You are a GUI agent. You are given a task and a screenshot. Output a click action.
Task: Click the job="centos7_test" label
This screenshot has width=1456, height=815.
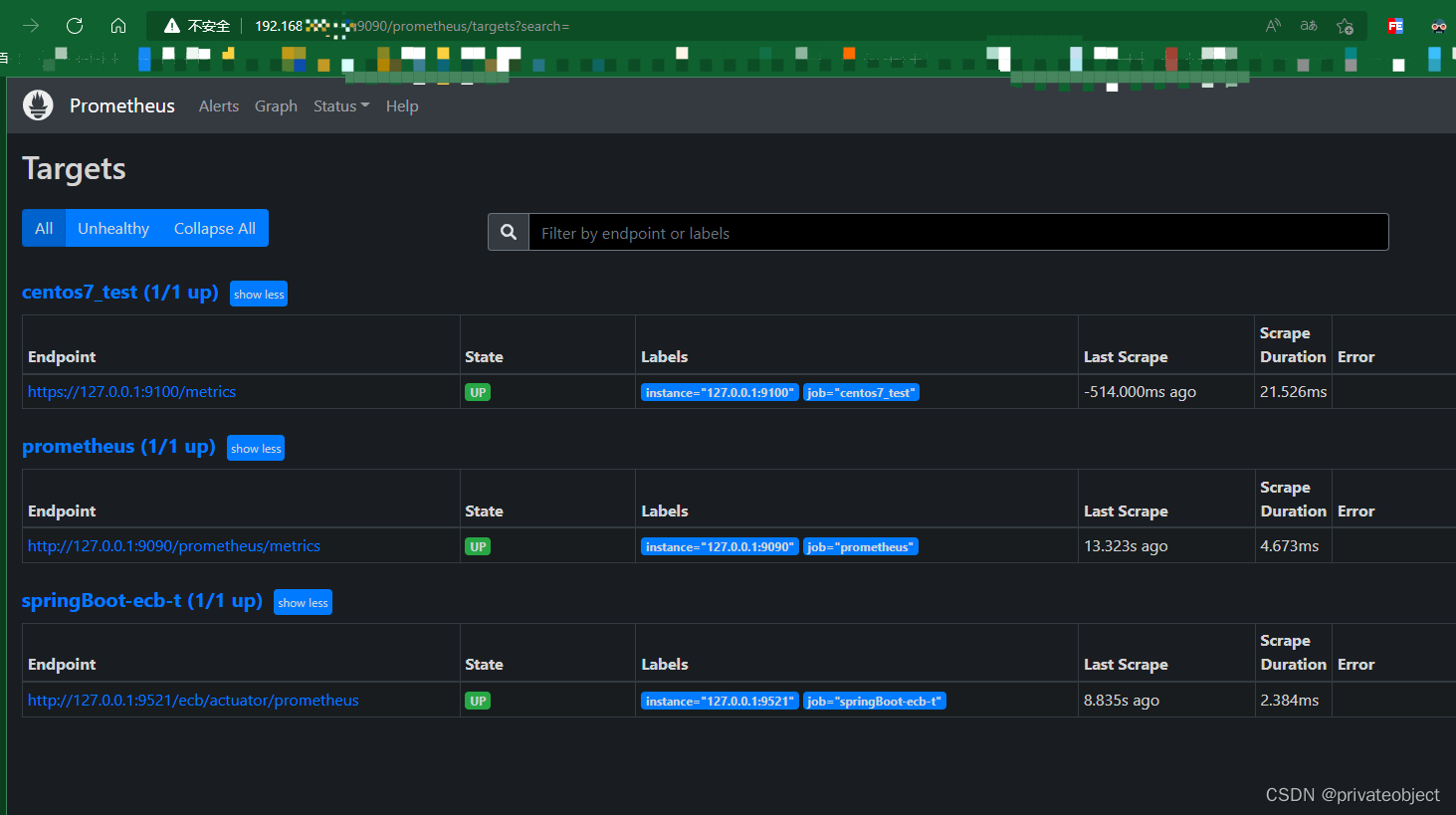click(861, 392)
